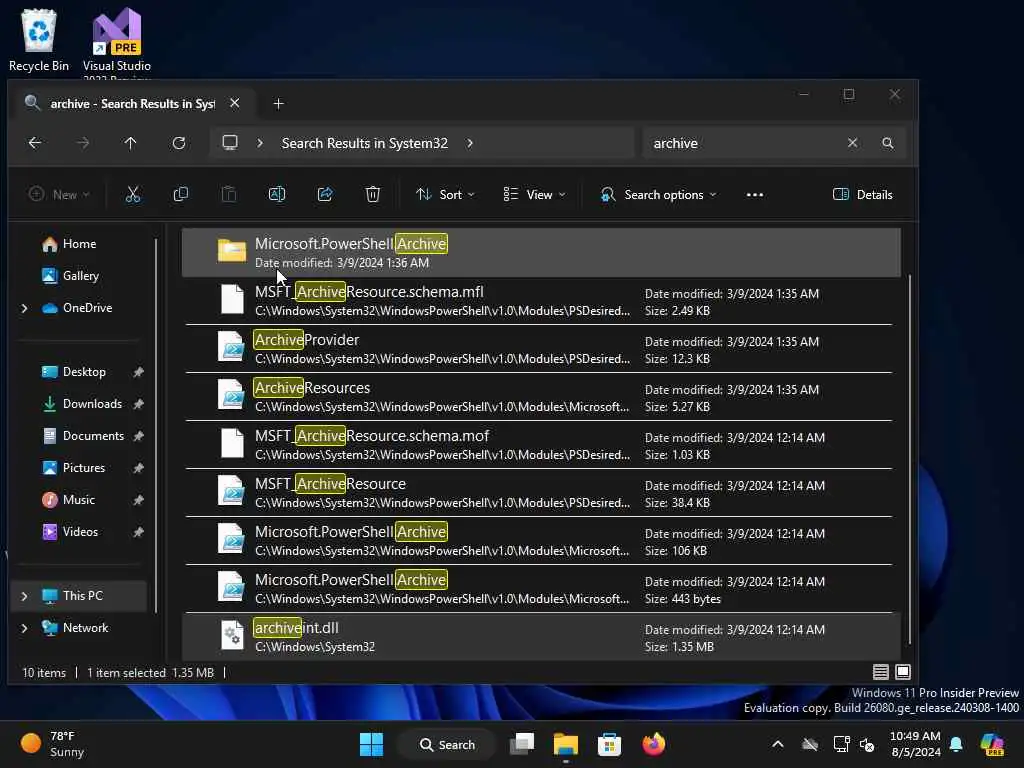Expand Network tree node

(25, 628)
